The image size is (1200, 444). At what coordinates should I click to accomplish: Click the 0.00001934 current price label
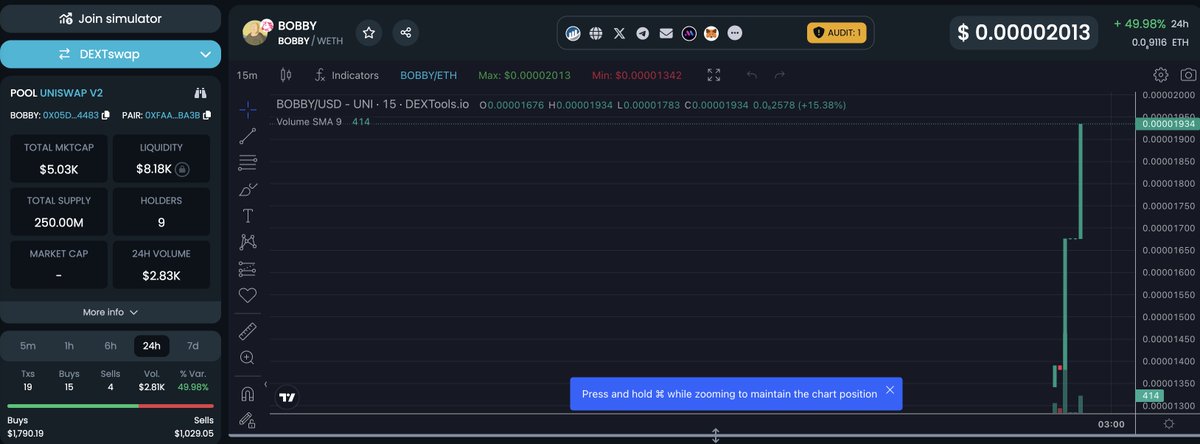[1169, 122]
